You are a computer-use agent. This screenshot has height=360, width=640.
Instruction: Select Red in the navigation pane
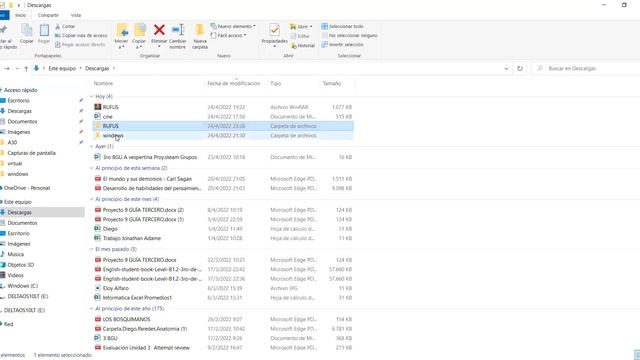pos(8,324)
